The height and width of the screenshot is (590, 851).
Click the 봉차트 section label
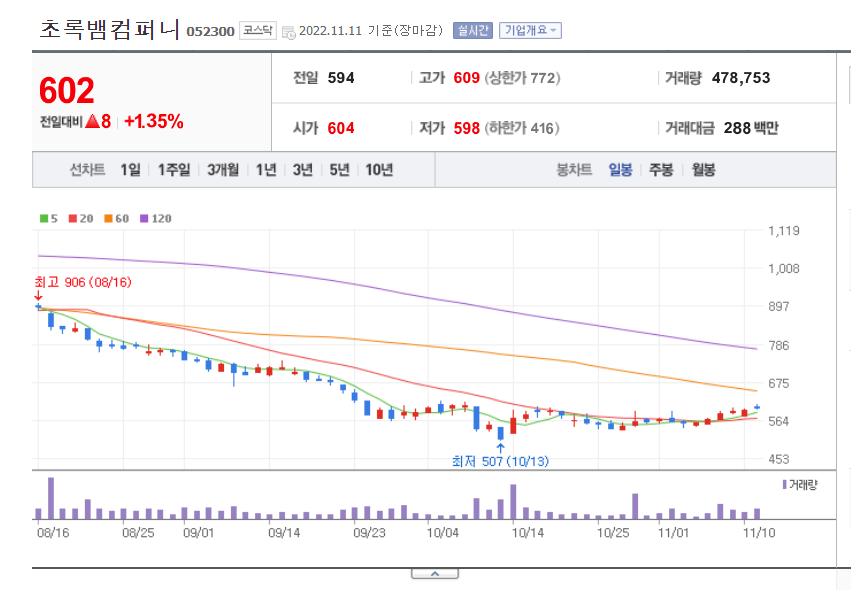coord(574,170)
